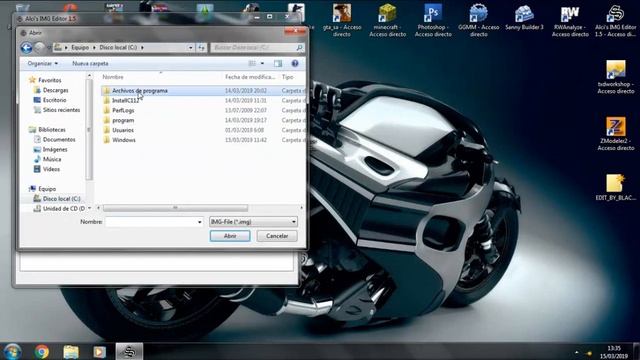
Task: Expand the arrow after Disco local (C:) breadcrumb
Action: [142, 48]
